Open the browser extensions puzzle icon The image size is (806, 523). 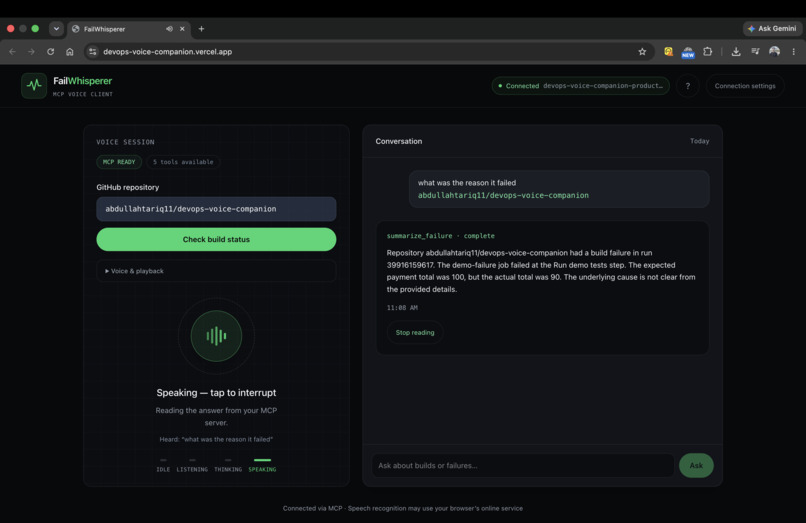[708, 51]
